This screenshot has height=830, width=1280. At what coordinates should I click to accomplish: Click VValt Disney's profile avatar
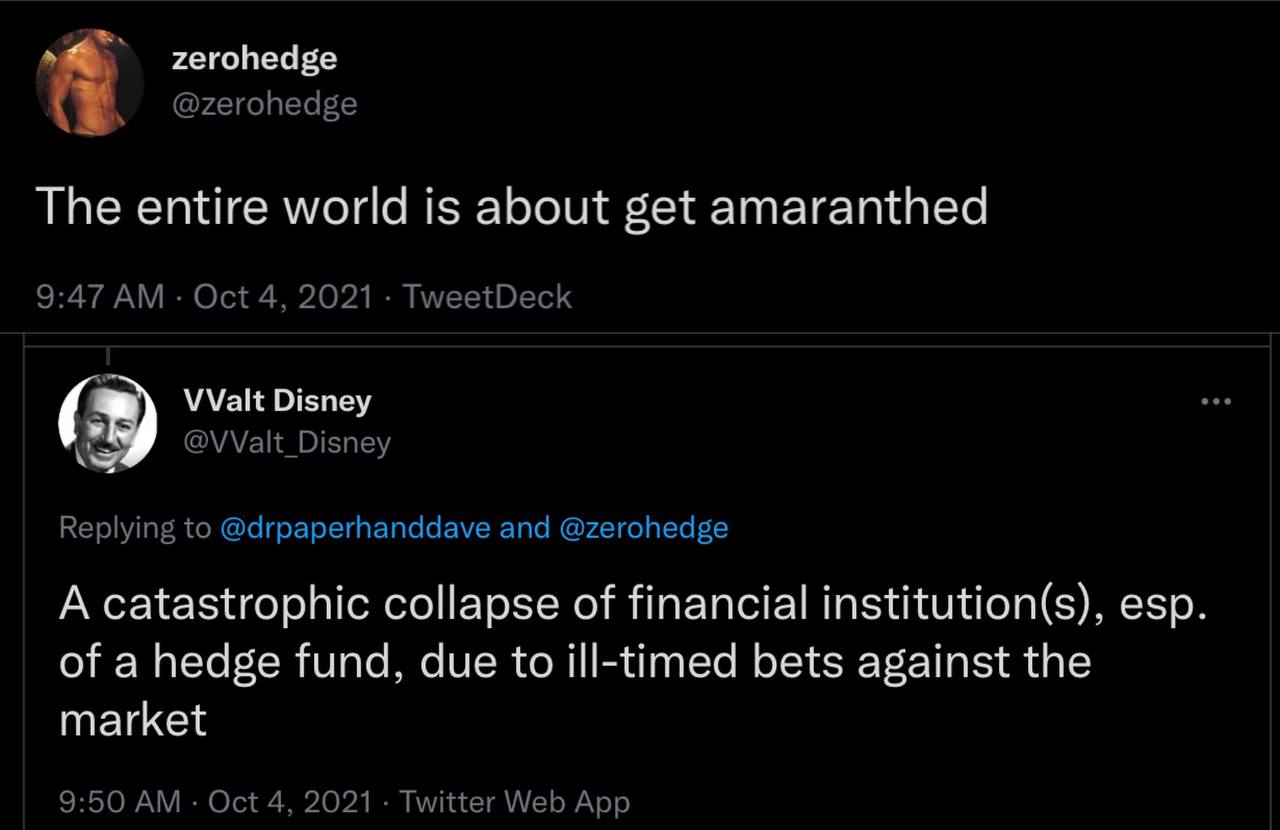(108, 423)
